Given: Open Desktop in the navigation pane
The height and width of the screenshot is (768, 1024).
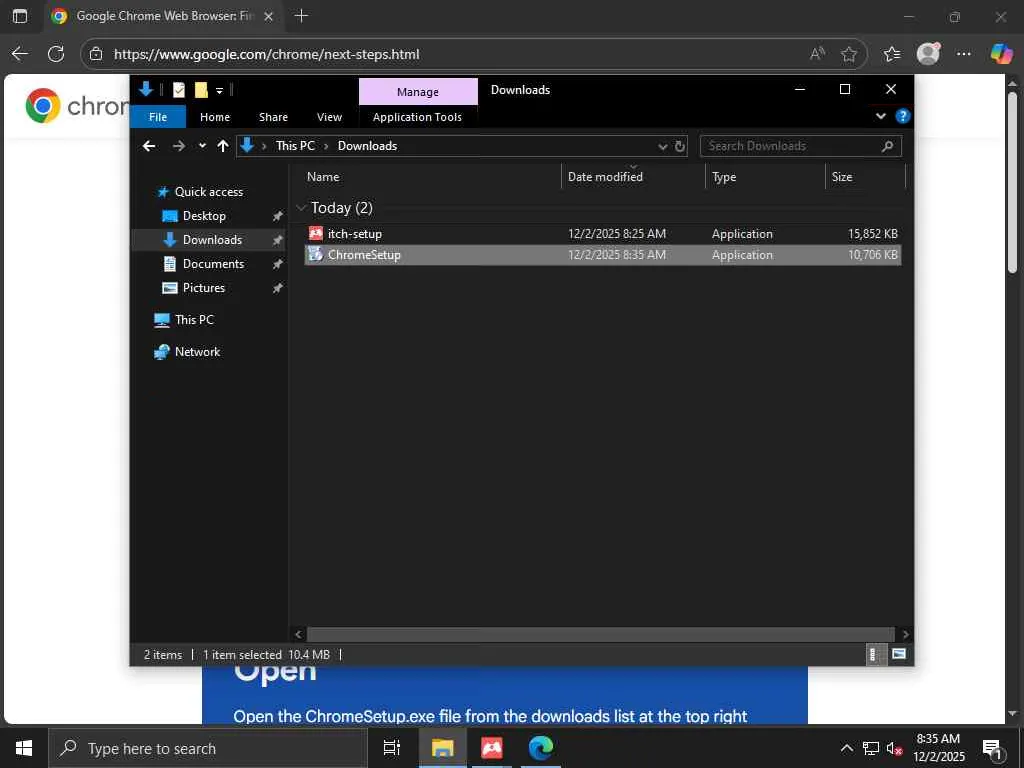Looking at the screenshot, I should [x=204, y=216].
